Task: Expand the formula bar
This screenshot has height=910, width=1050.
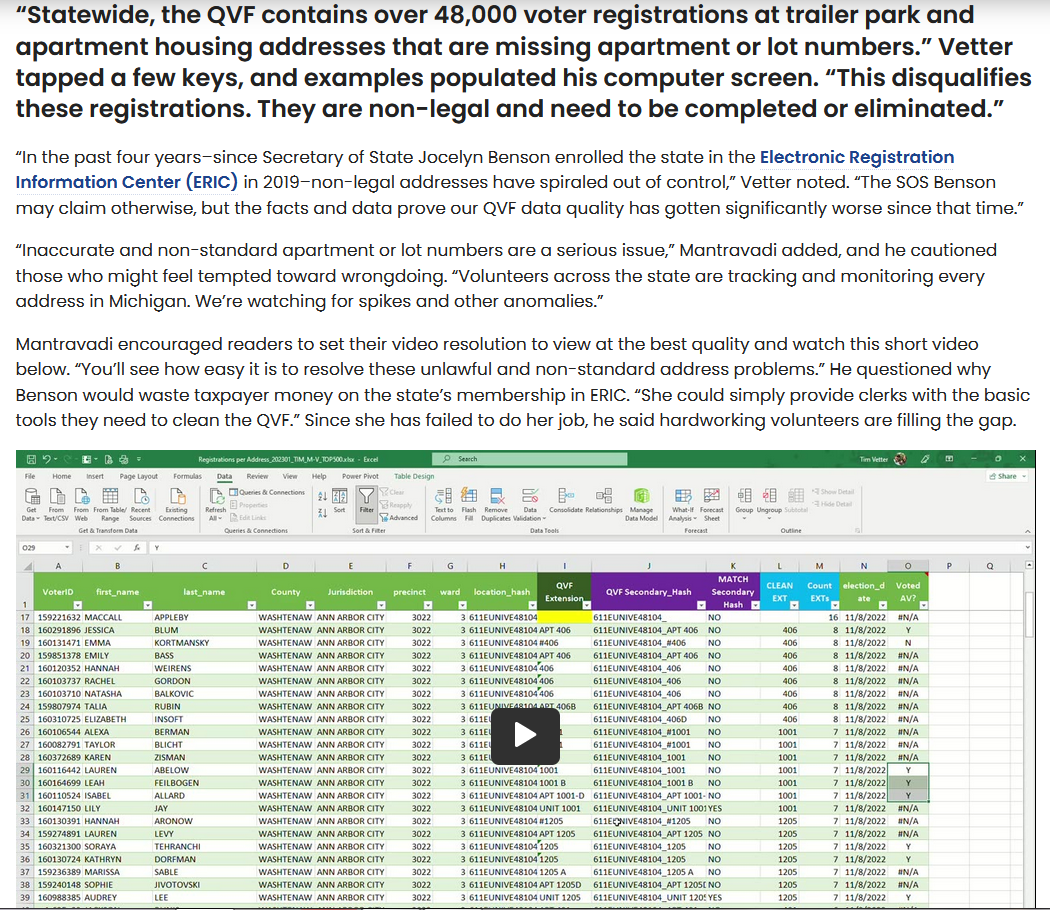Action: pos(1027,548)
